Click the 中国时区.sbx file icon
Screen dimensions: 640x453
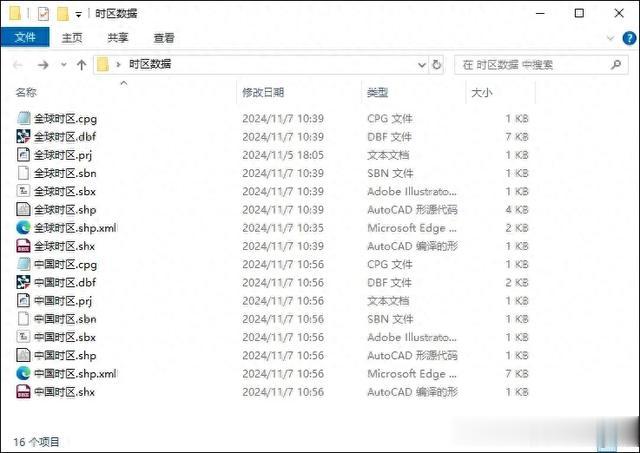click(x=23, y=337)
